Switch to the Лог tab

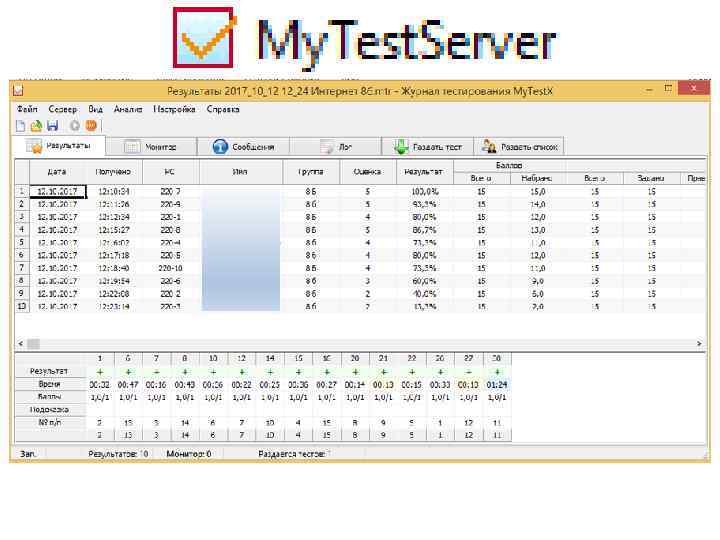tap(336, 147)
